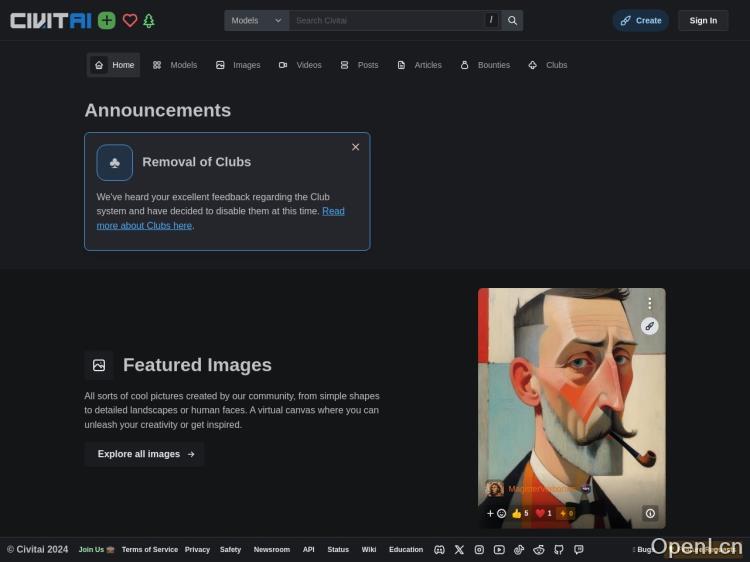
Task: Open the Discord icon in the footer
Action: point(439,549)
